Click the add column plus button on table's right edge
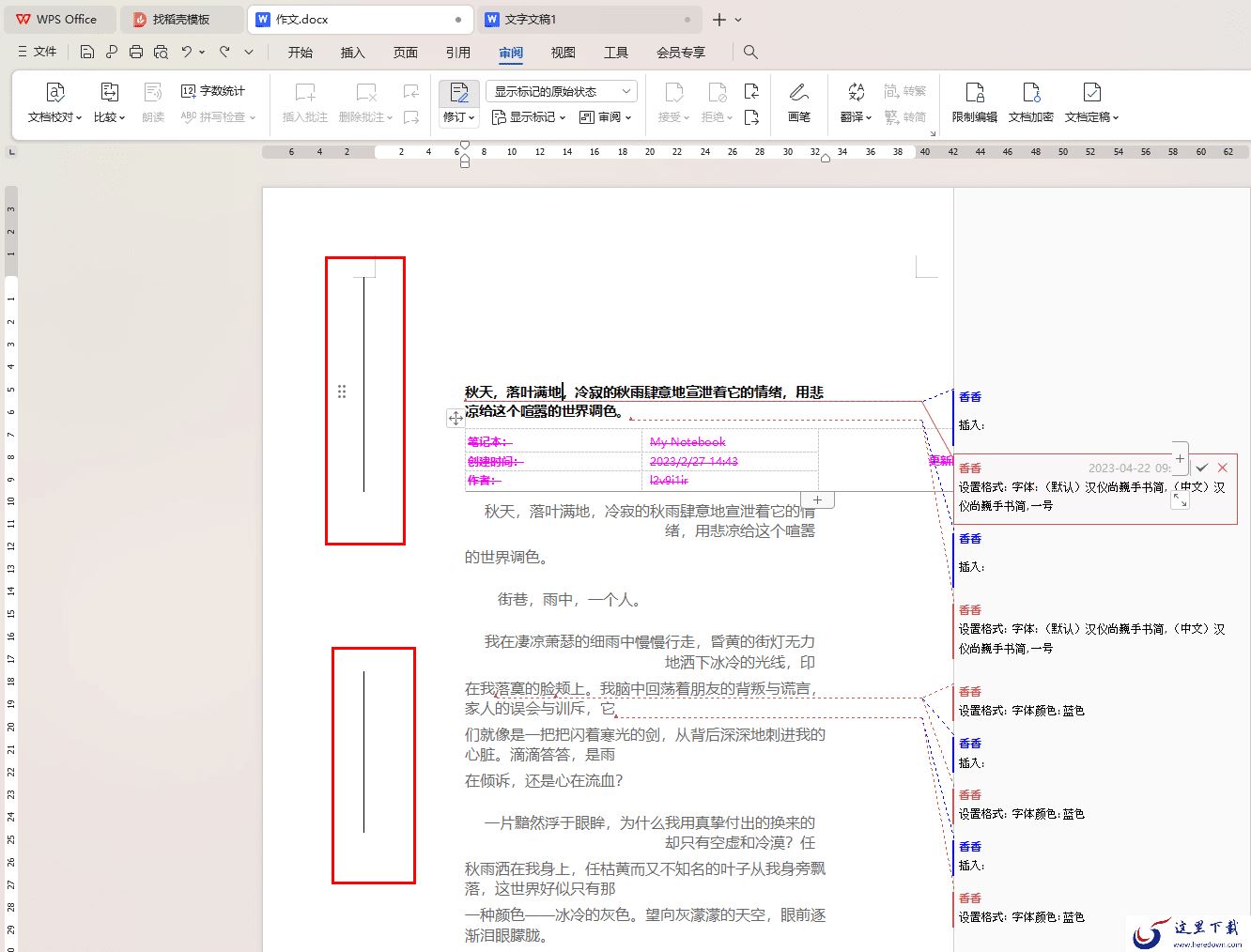Screen dimensions: 1251x952 coord(1181,458)
